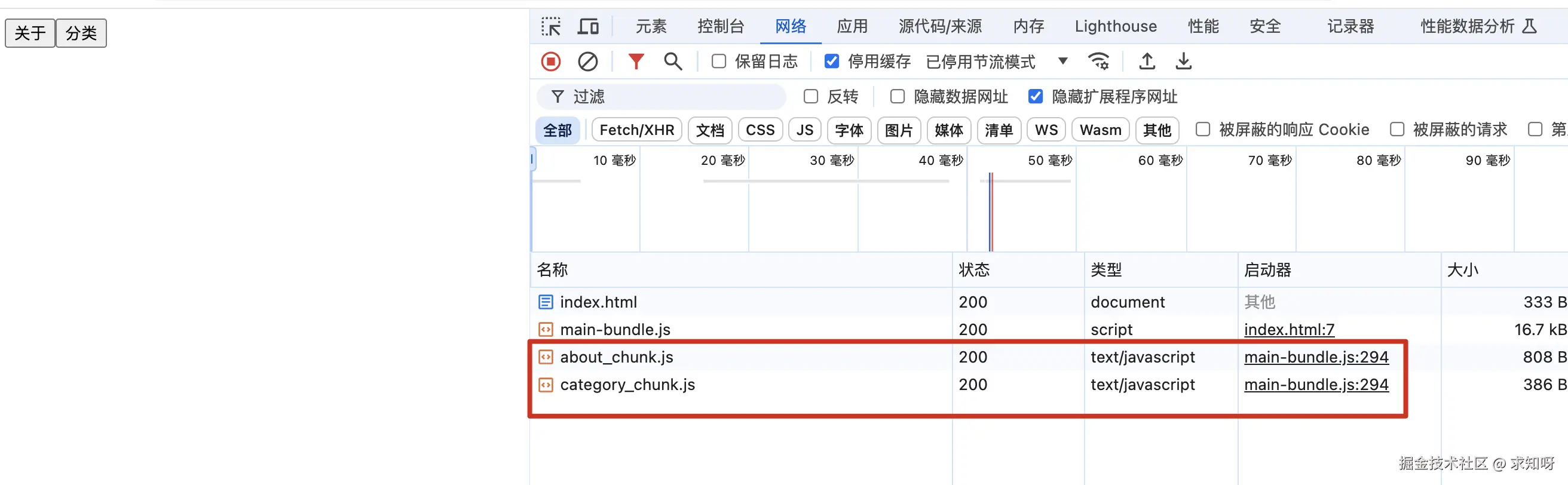Click the flask icon beside 性能数据分析
Screen dimensions: 1568x485
coord(1529,26)
